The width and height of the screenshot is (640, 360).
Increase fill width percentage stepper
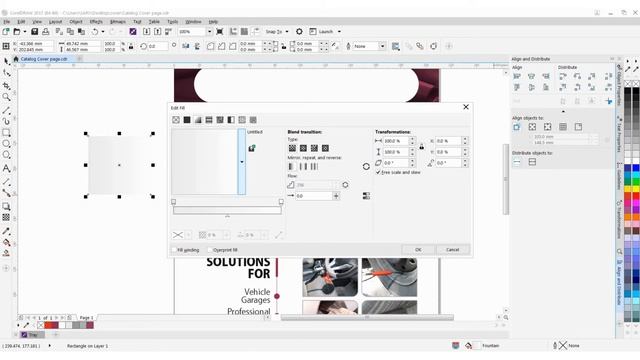pyautogui.click(x=412, y=139)
